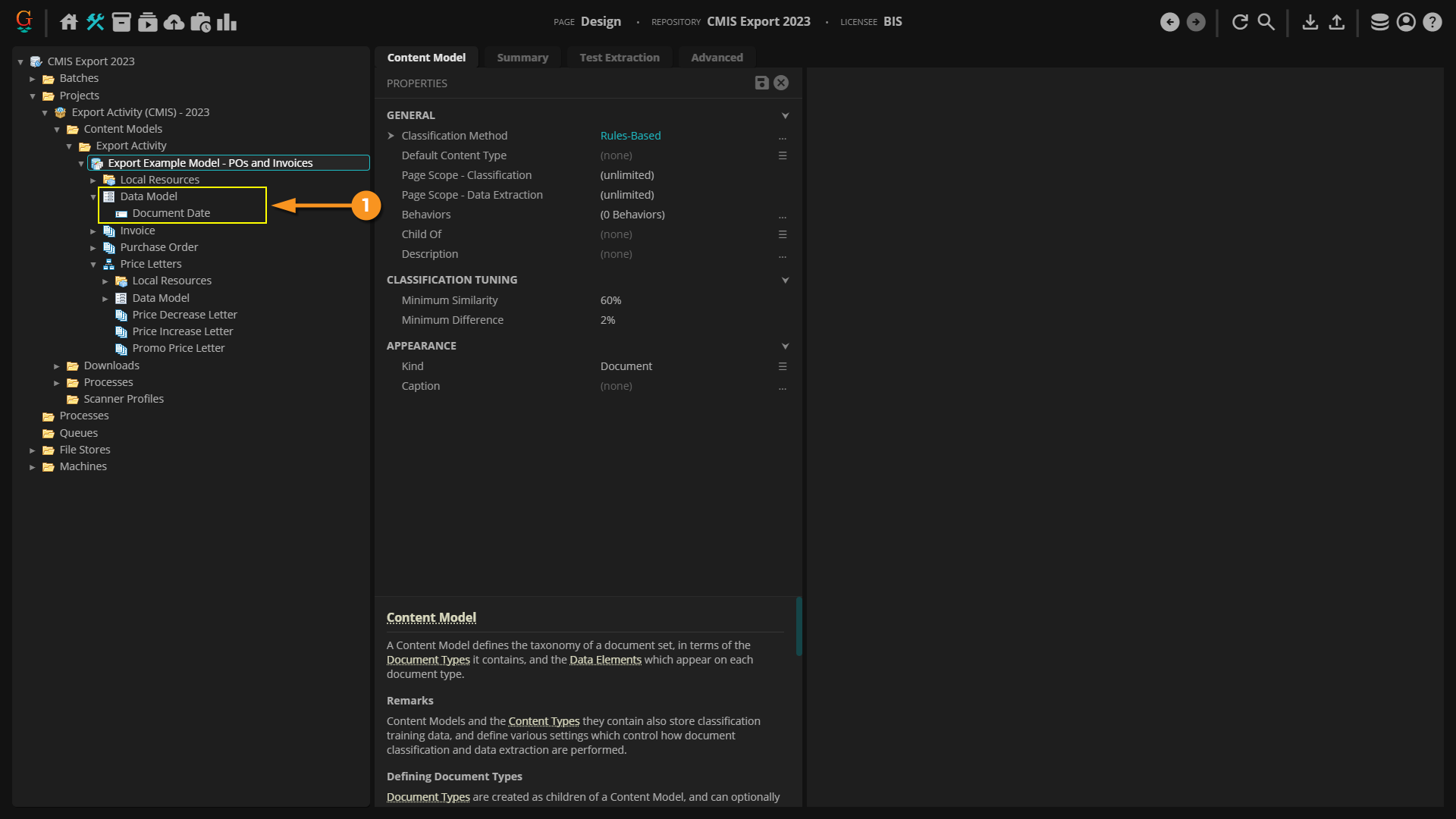Click the Design tools wrench icon

click(x=95, y=22)
